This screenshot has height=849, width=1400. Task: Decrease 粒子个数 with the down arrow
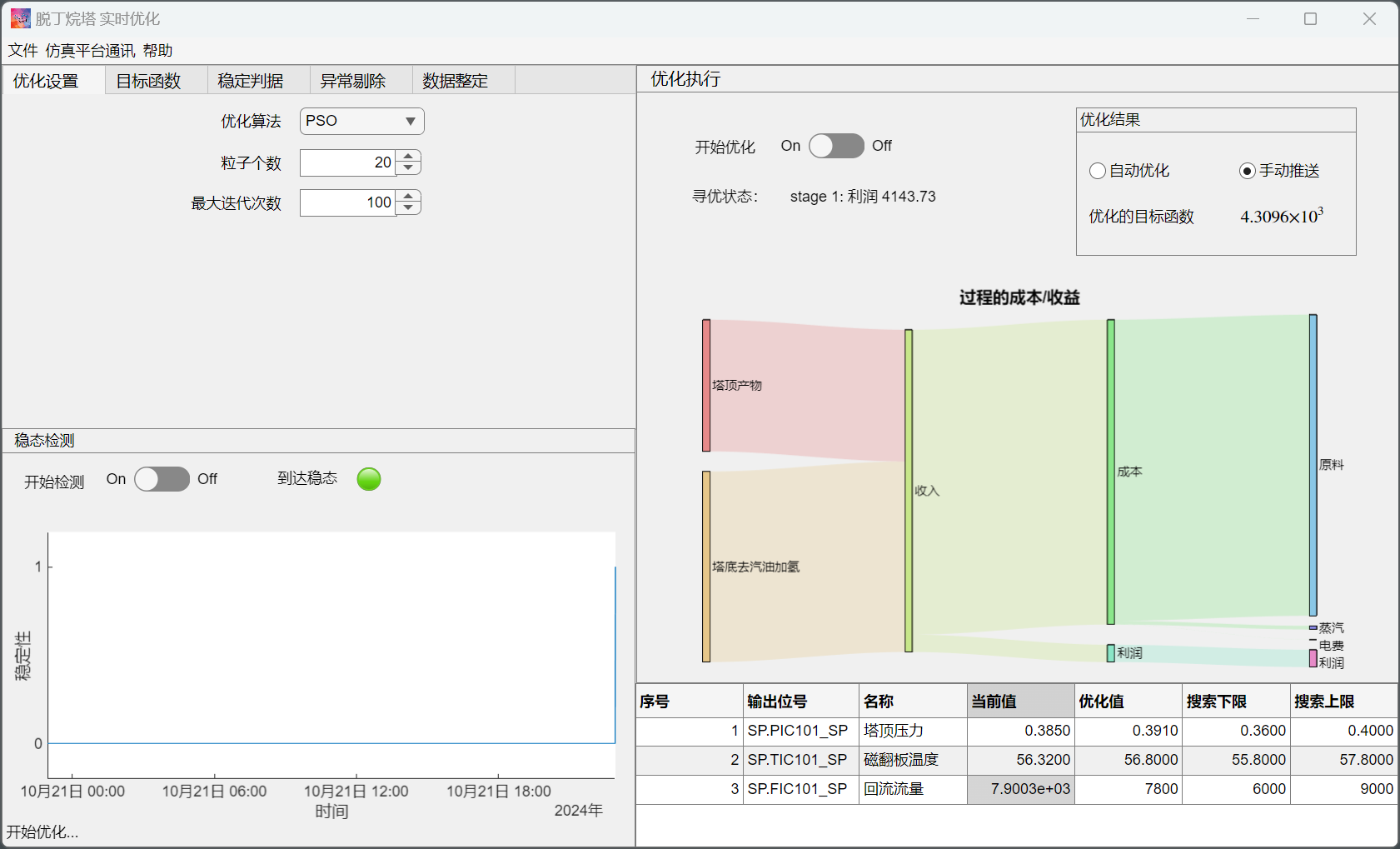click(x=408, y=168)
